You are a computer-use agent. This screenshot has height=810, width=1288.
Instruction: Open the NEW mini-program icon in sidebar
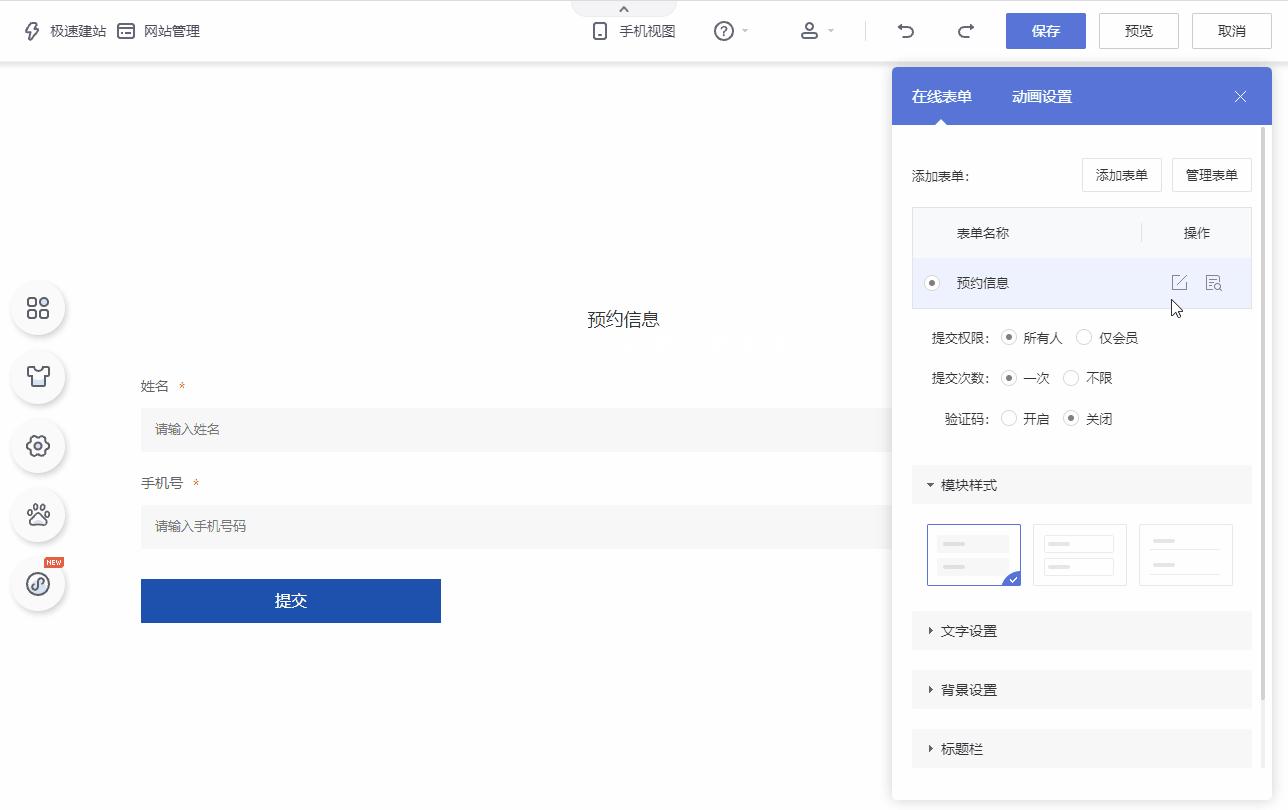(x=38, y=584)
